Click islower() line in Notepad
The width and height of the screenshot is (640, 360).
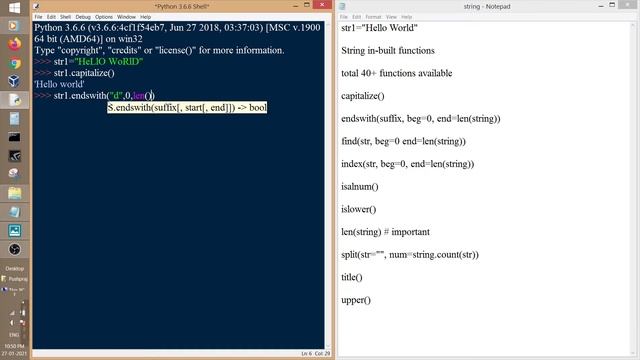click(358, 209)
